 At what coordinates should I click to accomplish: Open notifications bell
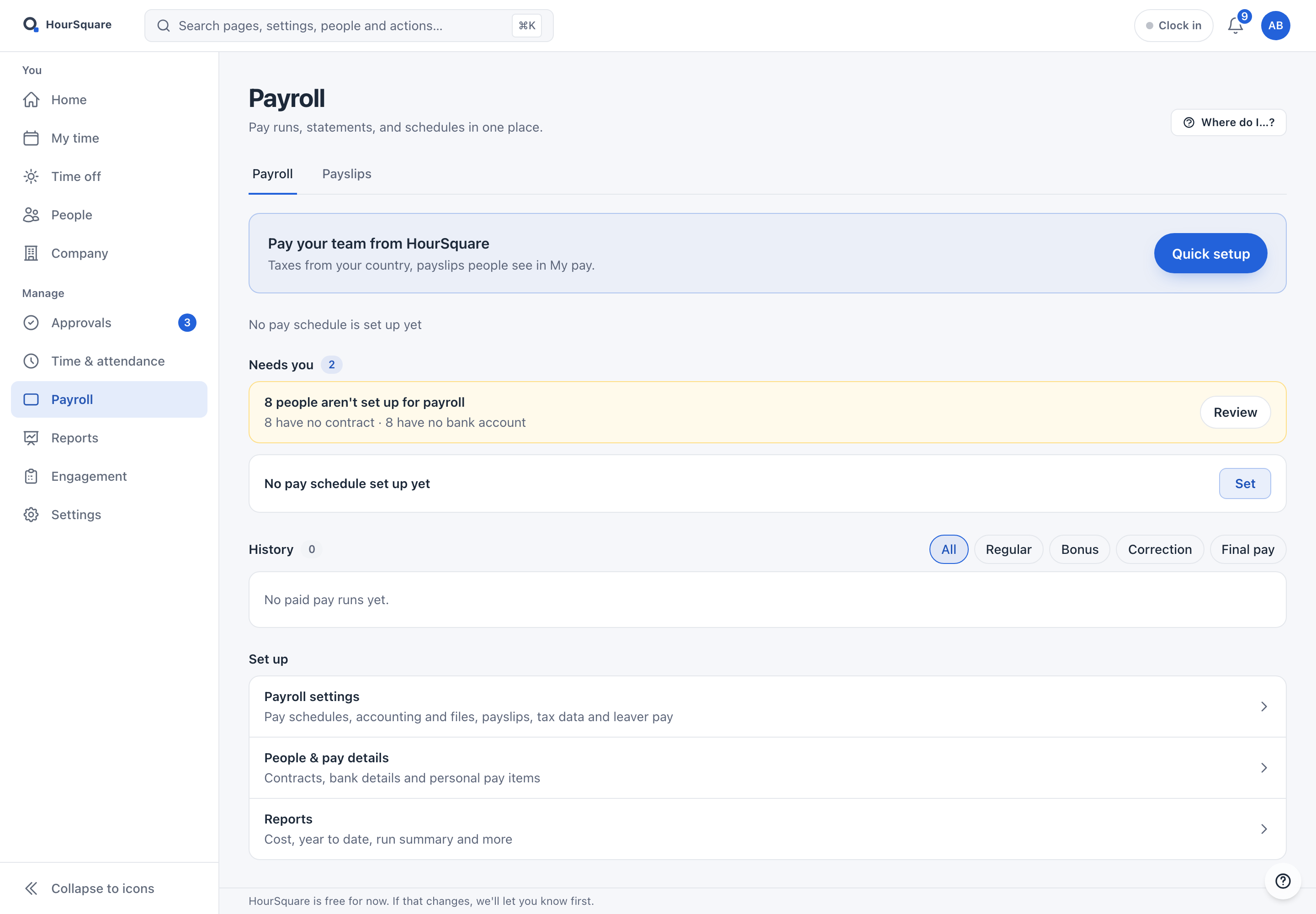(1236, 26)
